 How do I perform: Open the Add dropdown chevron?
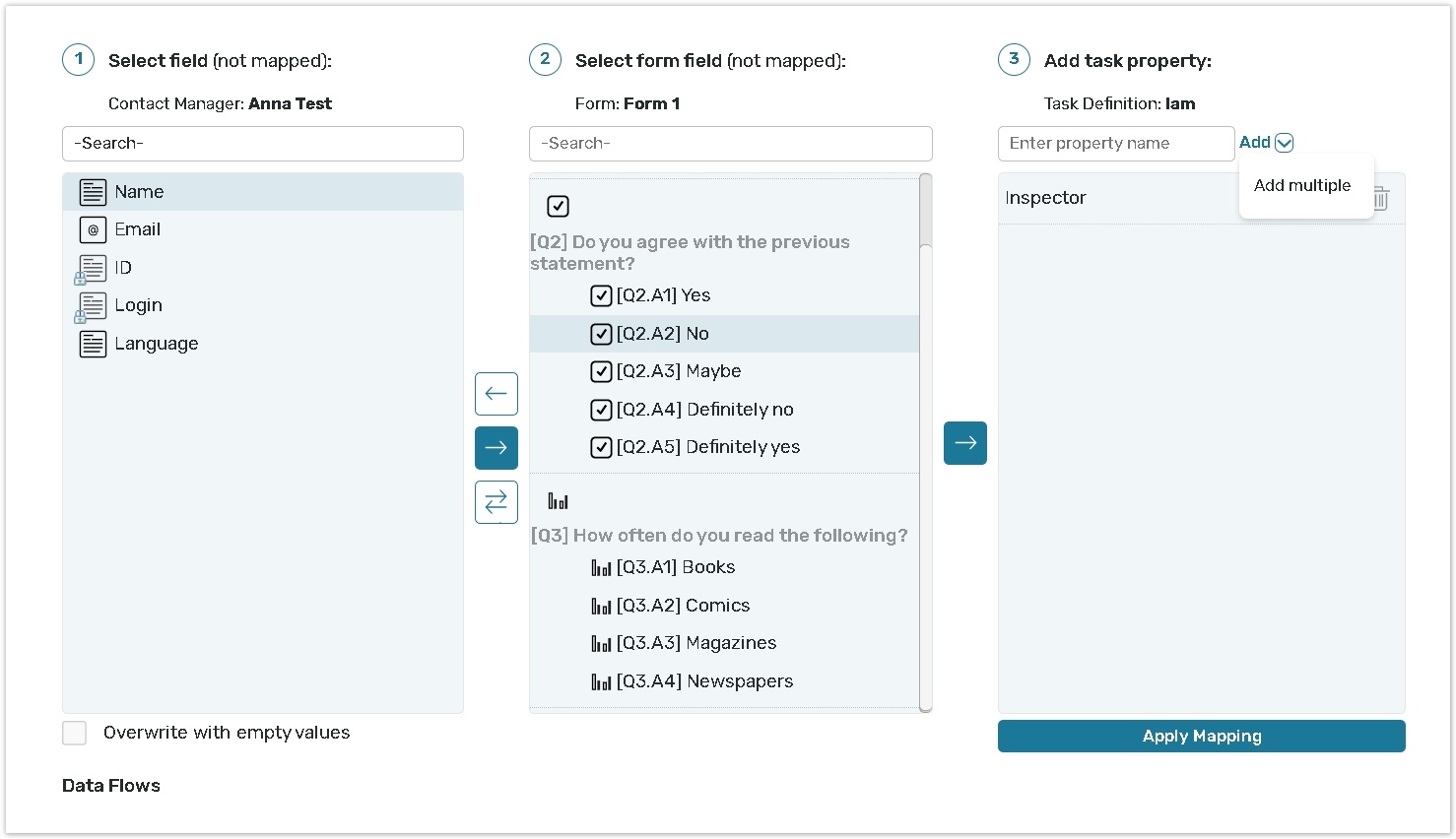pyautogui.click(x=1284, y=143)
